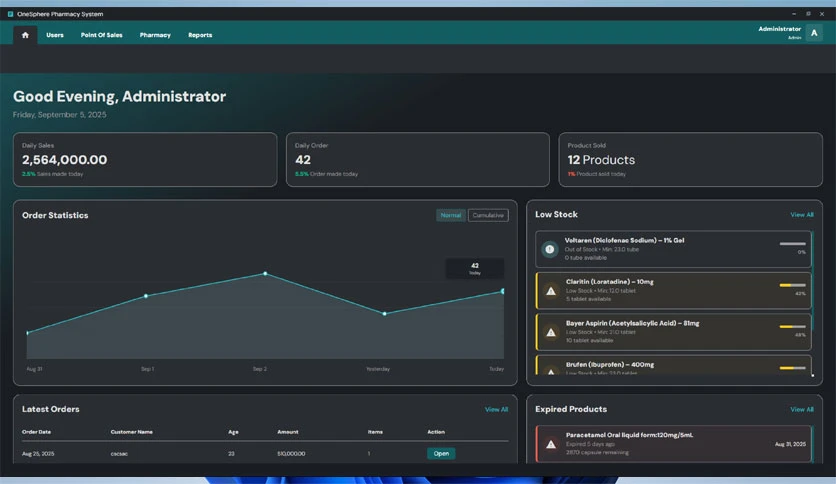Click the OneSphere app logo in title bar
The width and height of the screenshot is (836, 484).
(10, 14)
